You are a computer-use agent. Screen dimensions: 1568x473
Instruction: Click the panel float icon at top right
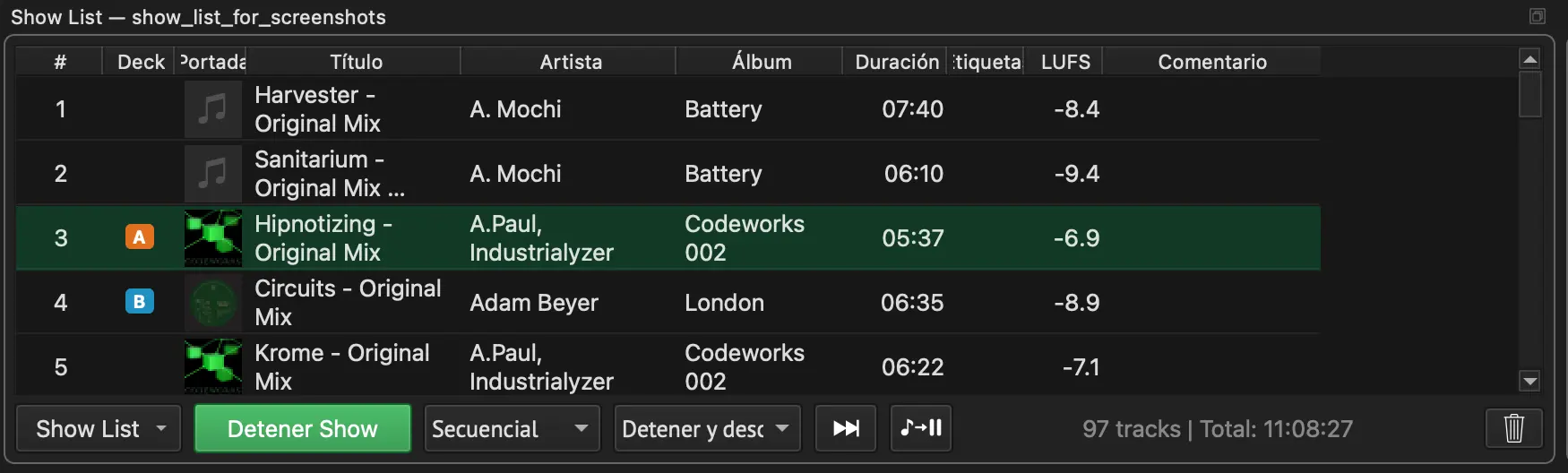pyautogui.click(x=1538, y=16)
